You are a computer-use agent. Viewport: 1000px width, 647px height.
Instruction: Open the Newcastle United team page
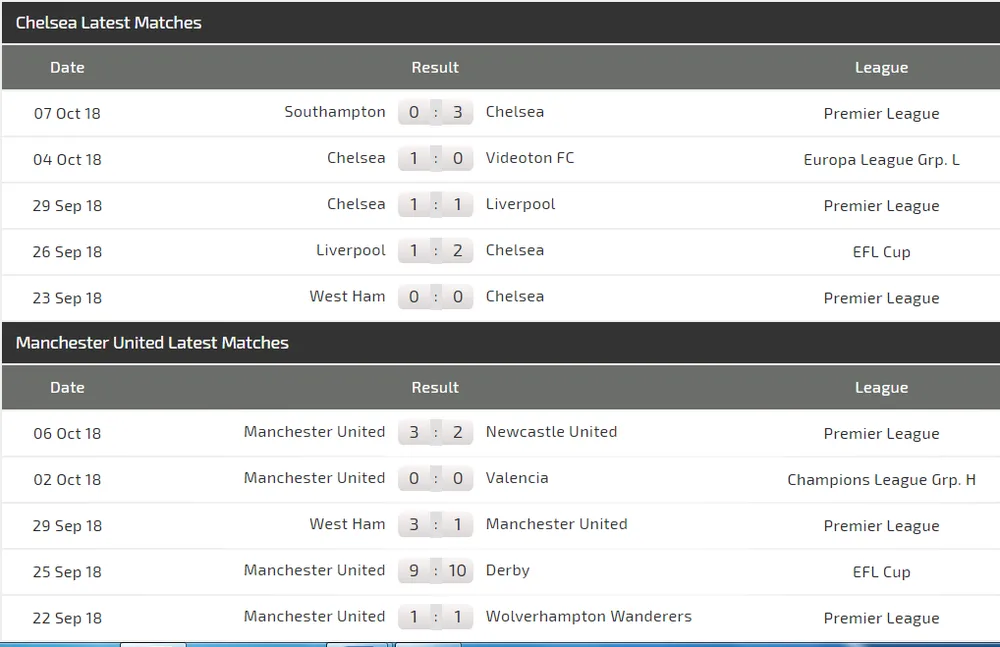(x=551, y=432)
